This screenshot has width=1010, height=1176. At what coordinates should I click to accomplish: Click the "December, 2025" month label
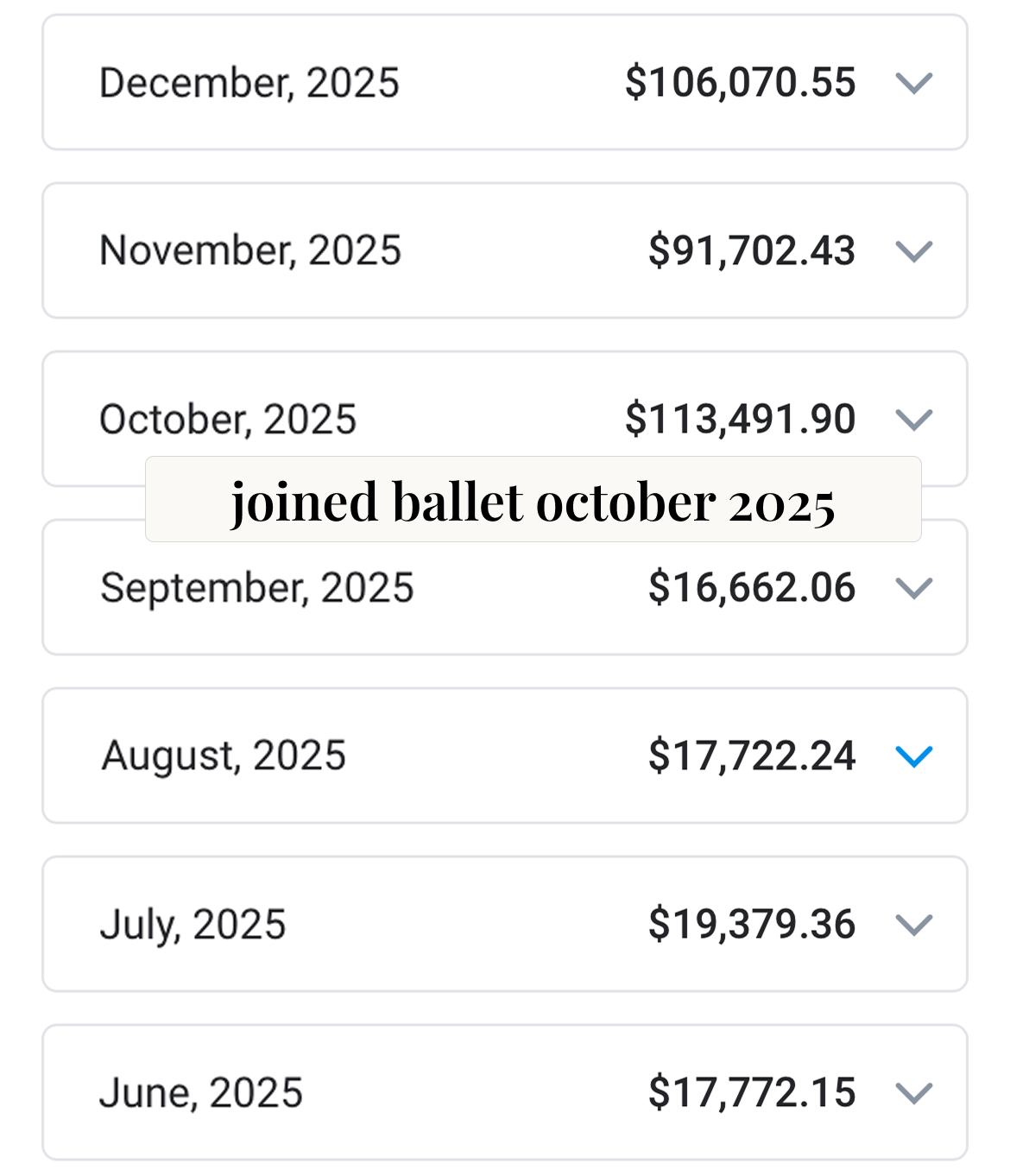pos(249,84)
